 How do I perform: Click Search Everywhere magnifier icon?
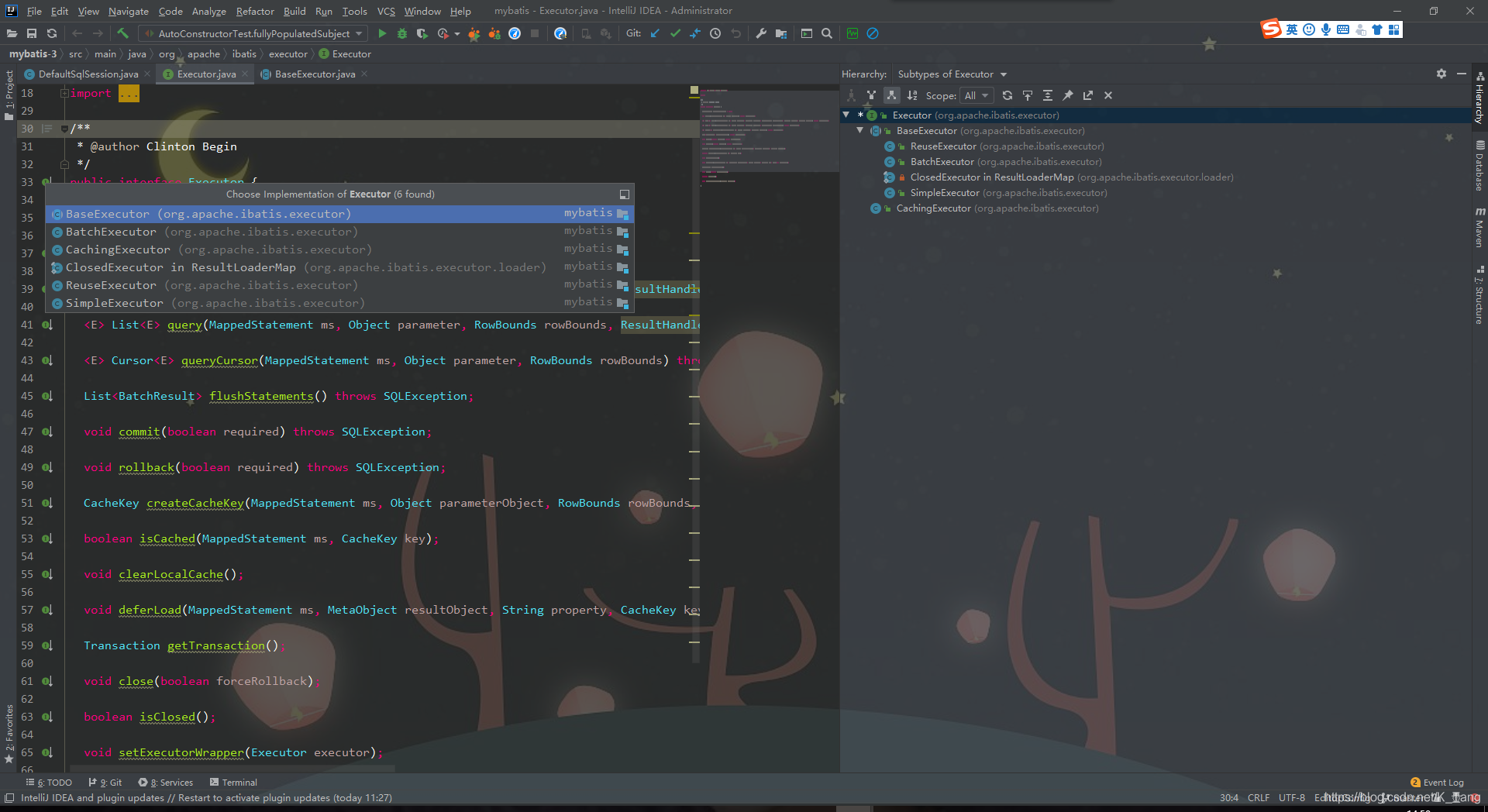tap(827, 33)
